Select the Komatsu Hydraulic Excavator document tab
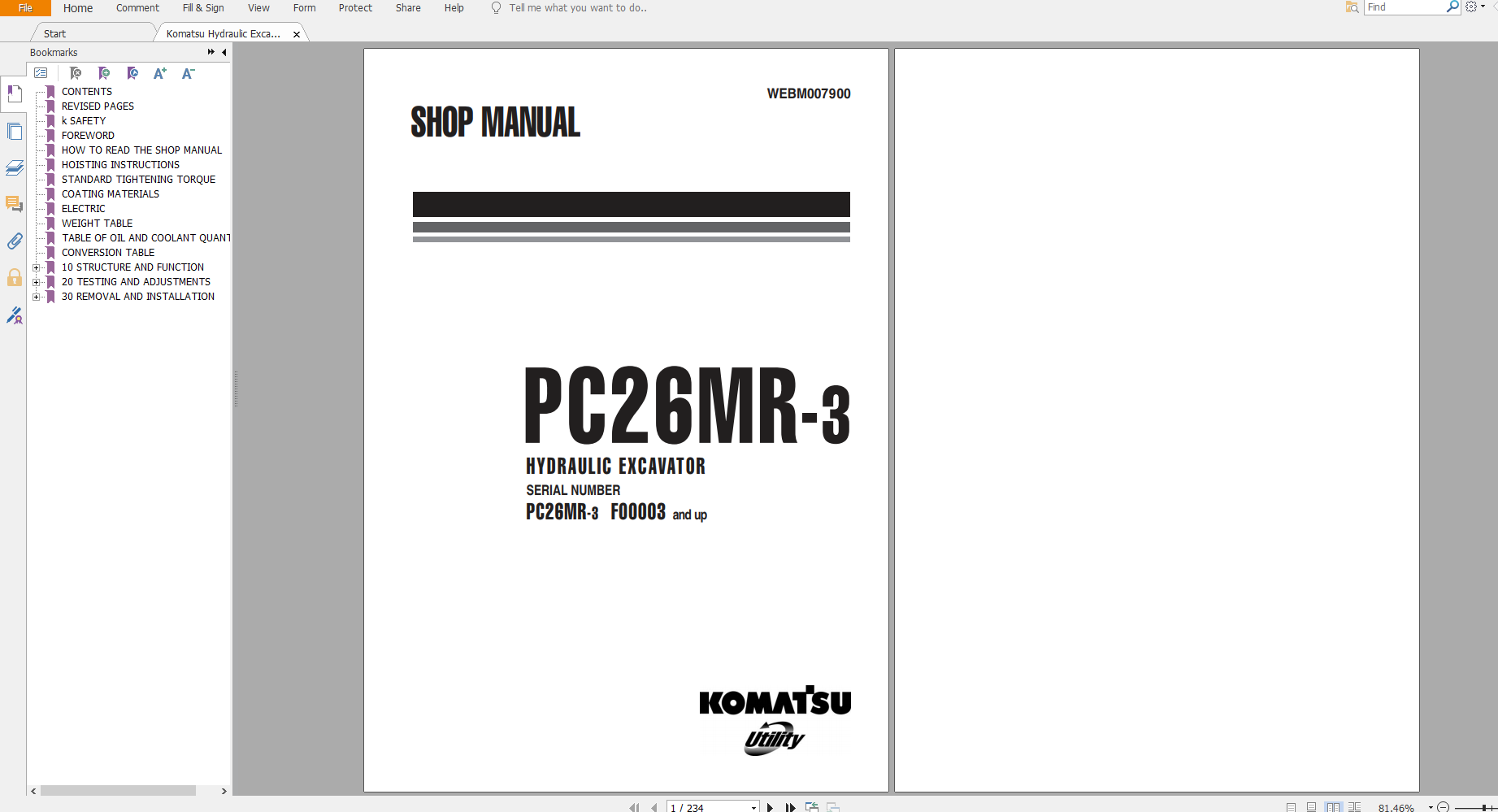1498x812 pixels. pos(223,33)
